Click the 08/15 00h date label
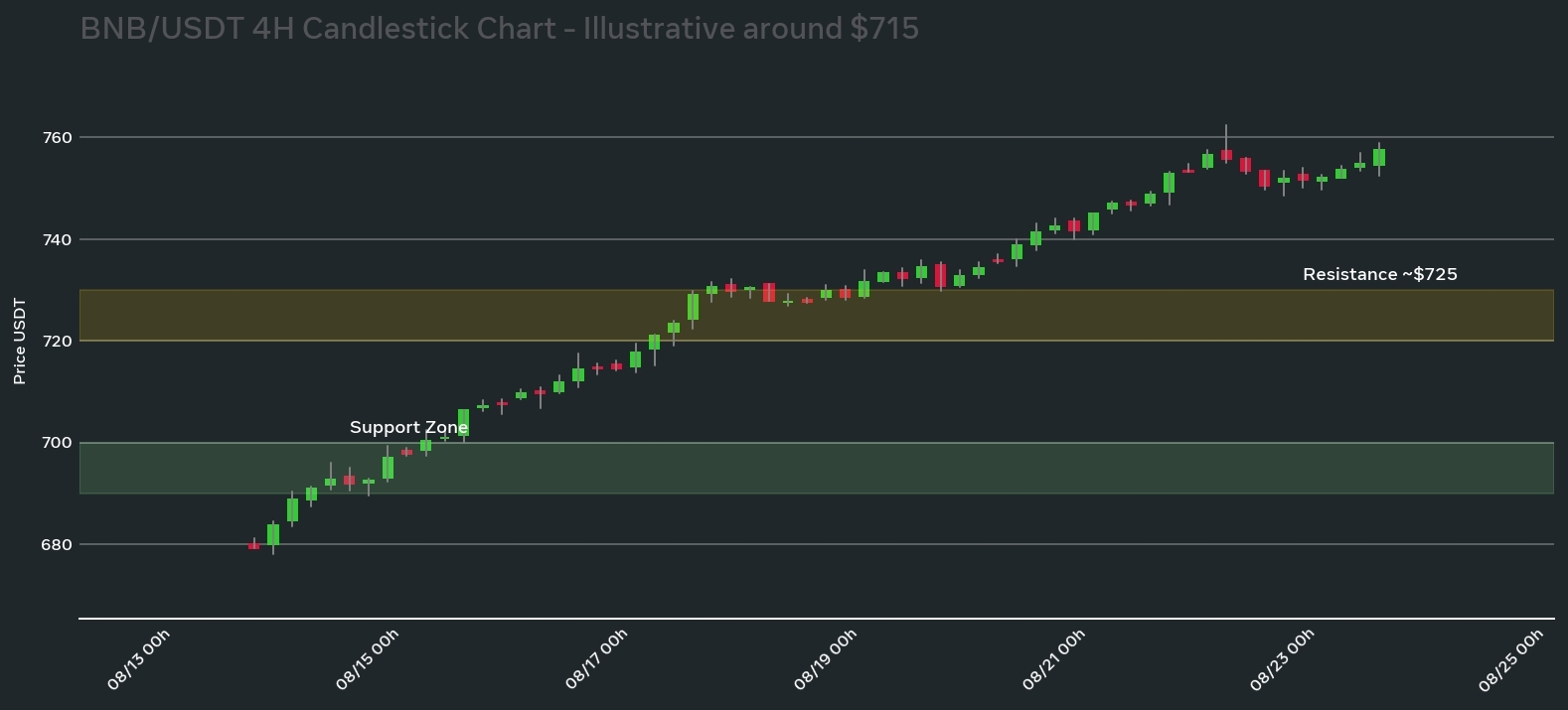This screenshot has width=1568, height=710. tap(367, 659)
